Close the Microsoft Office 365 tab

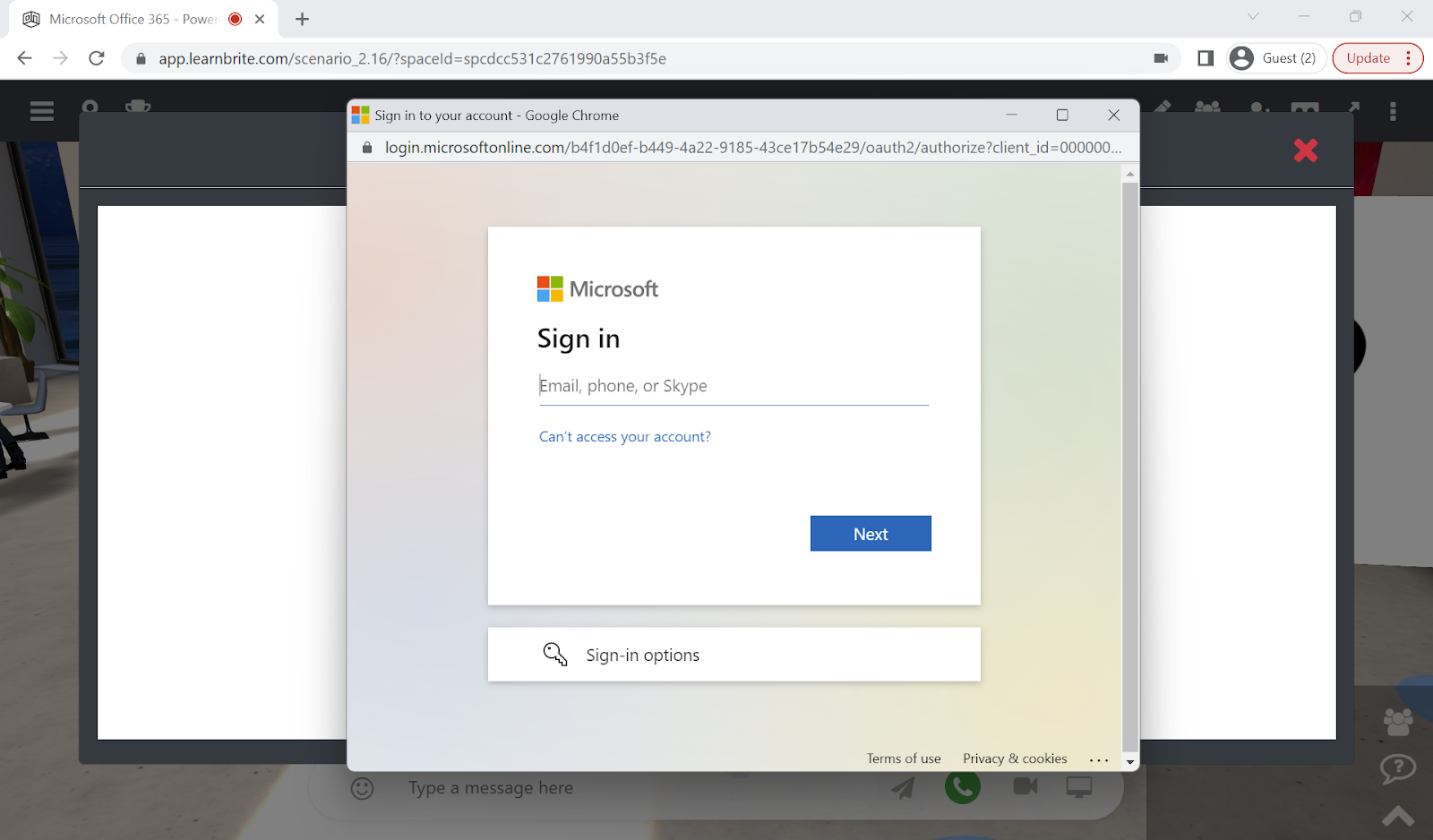tap(260, 19)
